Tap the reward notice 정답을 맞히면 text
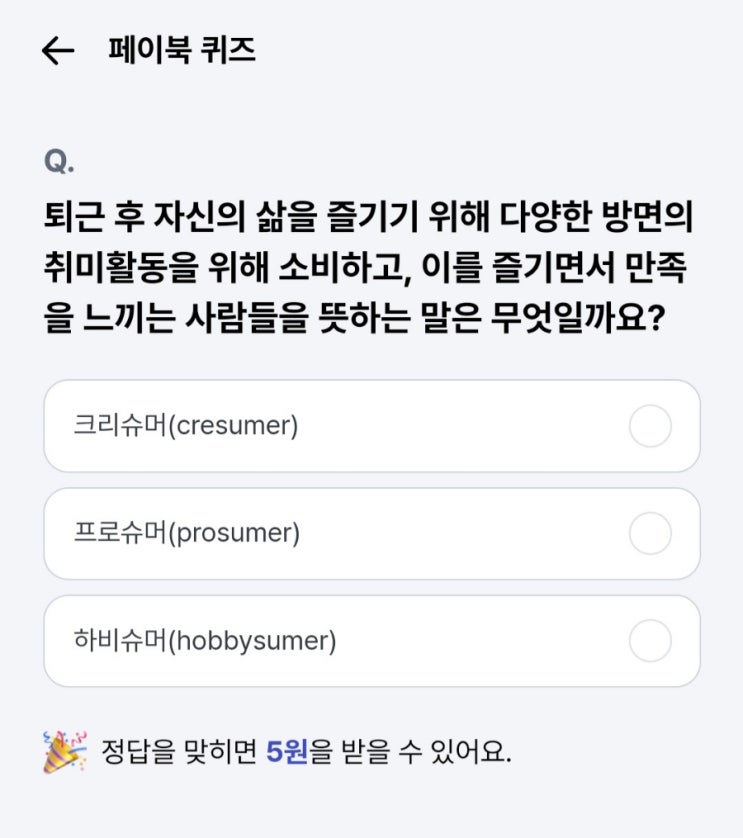Viewport: 743px width, 838px height. pos(179,751)
